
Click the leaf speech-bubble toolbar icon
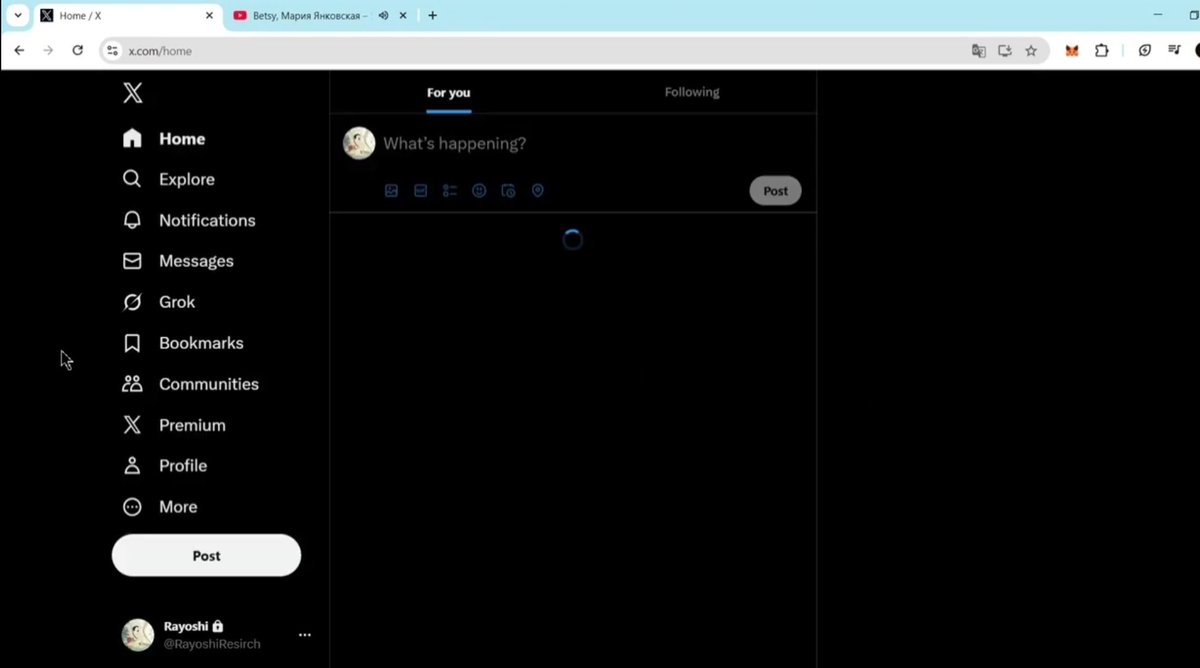coord(1145,50)
